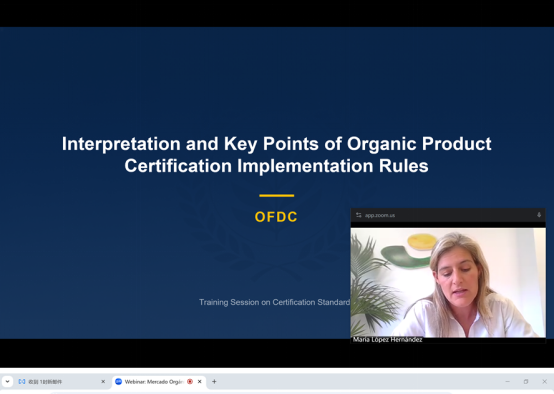Restore down the browser window
The width and height of the screenshot is (554, 394).
526,382
